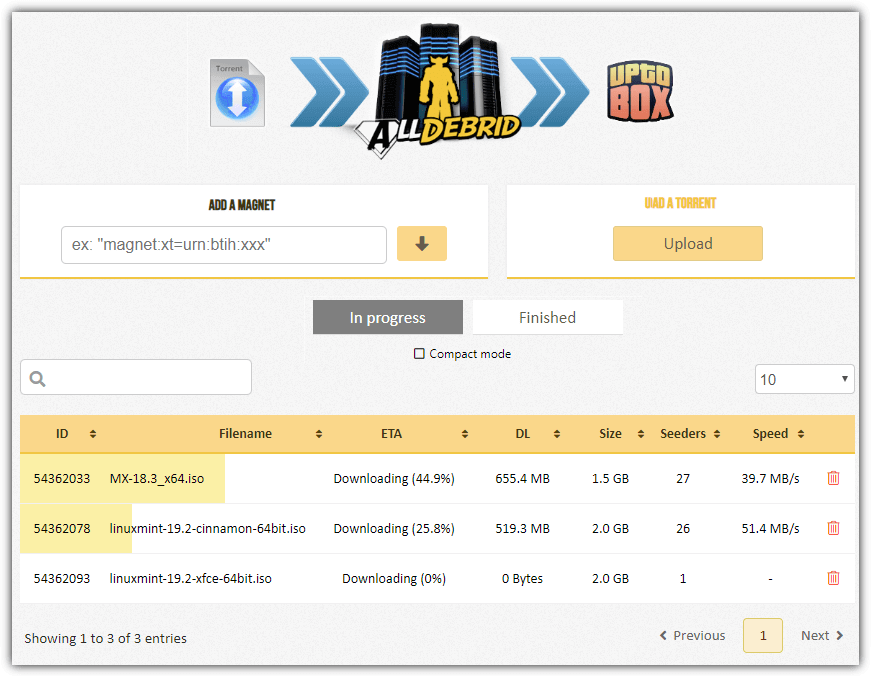Click ID 54362093
This screenshot has width=871, height=676.
[62, 578]
